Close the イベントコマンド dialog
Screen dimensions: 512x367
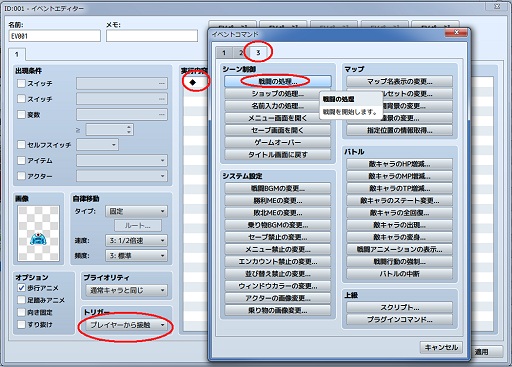(456, 32)
